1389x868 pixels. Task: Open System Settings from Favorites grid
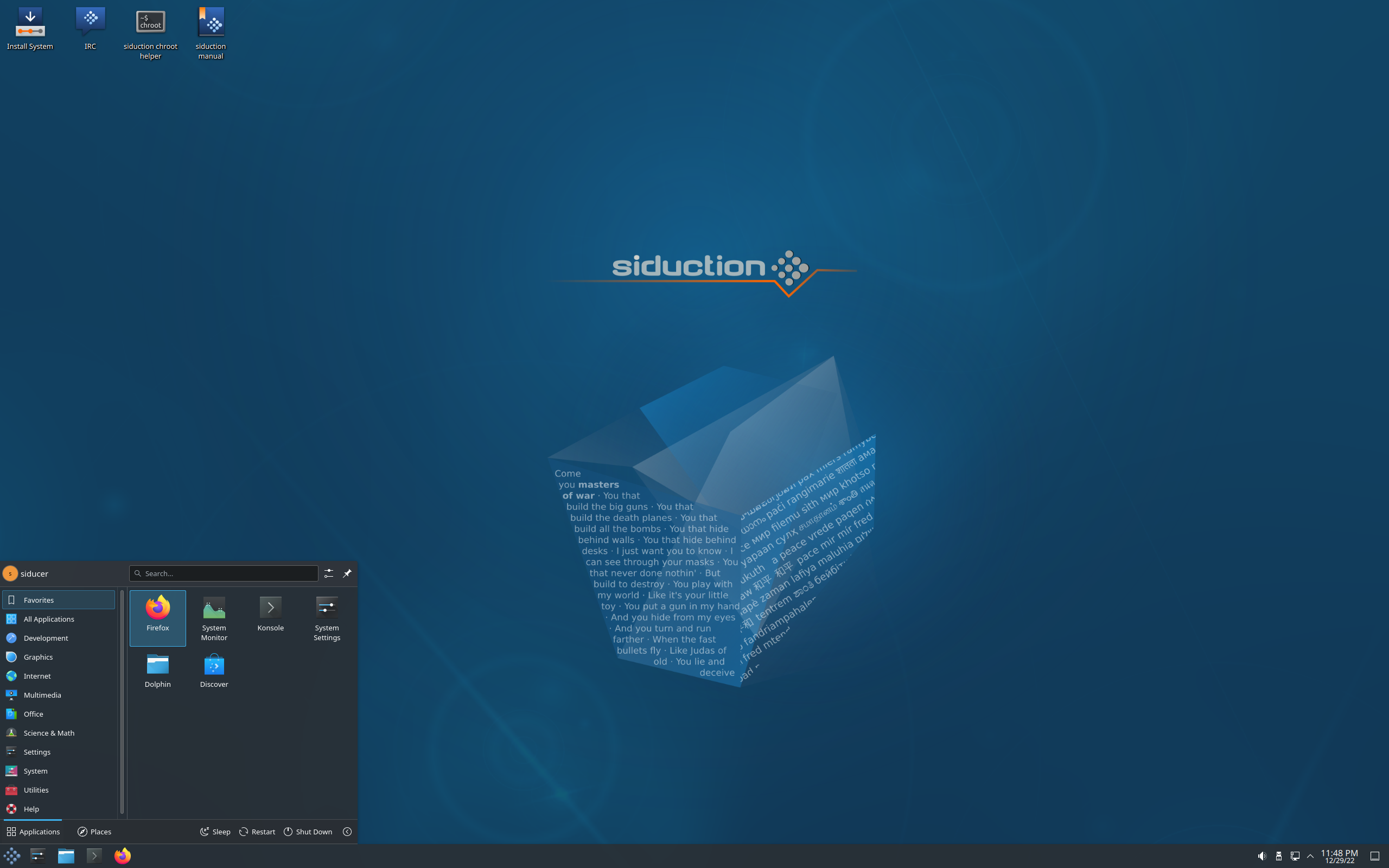(x=327, y=618)
